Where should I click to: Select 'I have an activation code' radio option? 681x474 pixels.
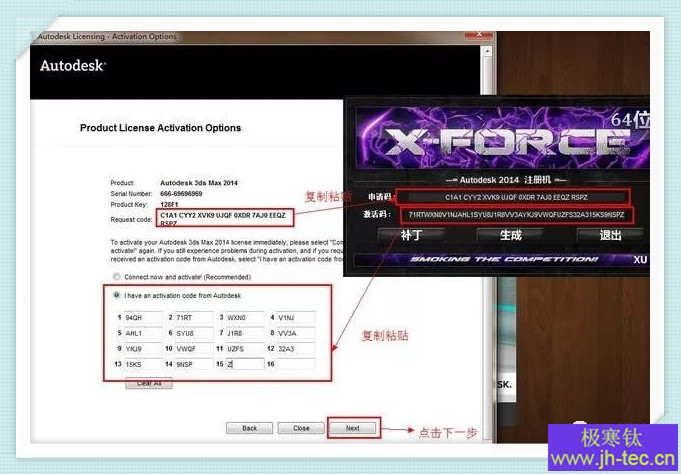tap(116, 295)
